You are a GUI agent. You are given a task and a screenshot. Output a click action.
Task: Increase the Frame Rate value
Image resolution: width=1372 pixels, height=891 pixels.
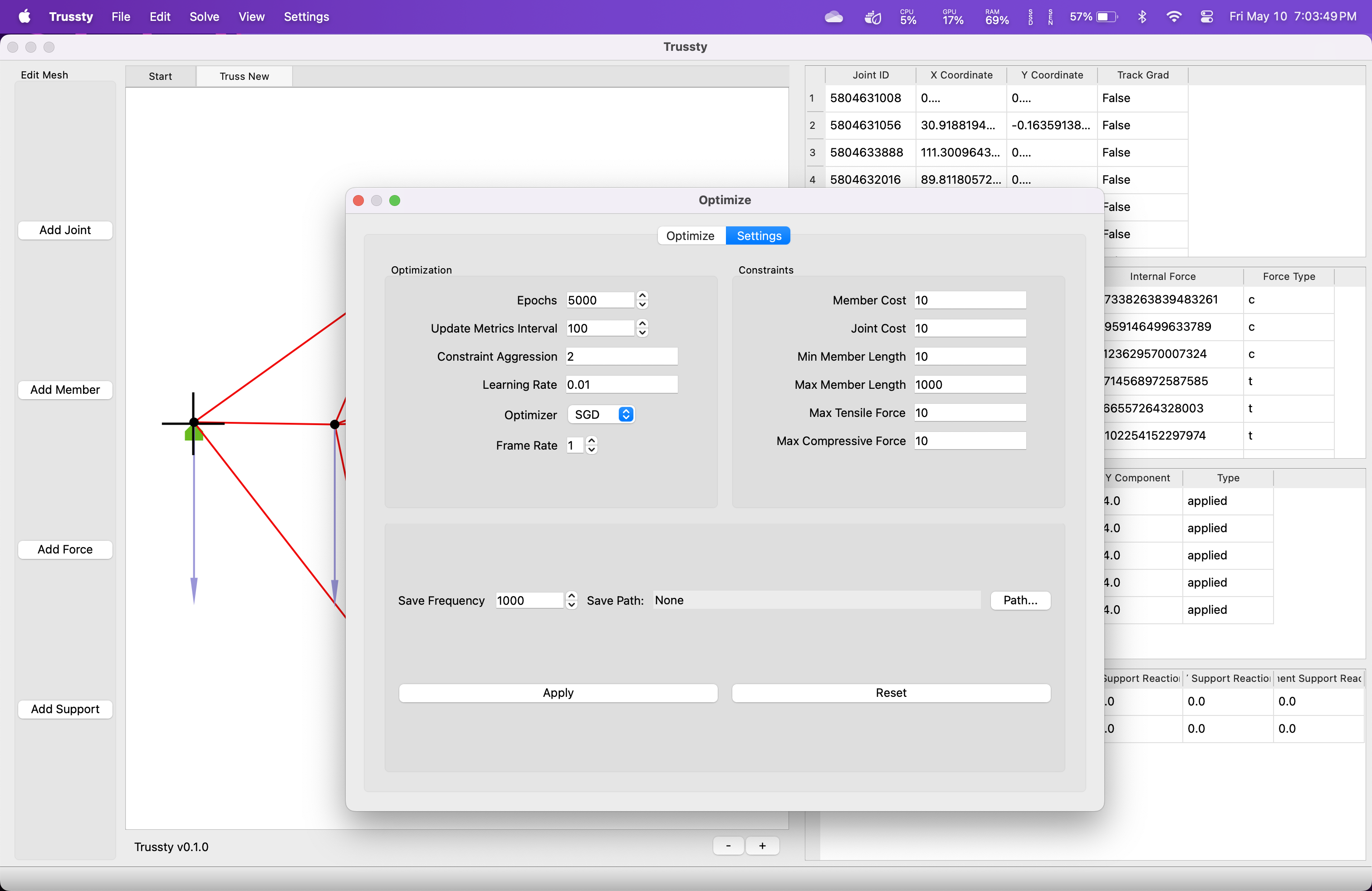[x=592, y=441]
